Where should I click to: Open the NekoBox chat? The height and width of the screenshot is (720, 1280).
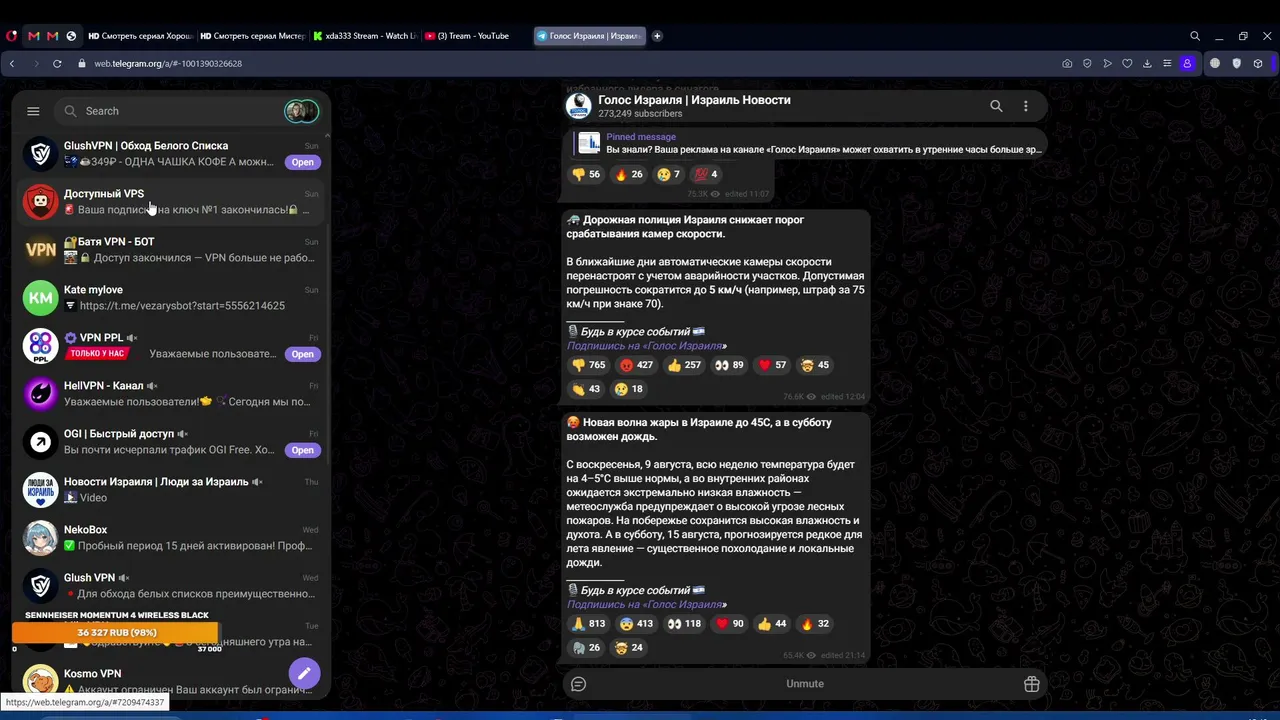pyautogui.click(x=171, y=538)
